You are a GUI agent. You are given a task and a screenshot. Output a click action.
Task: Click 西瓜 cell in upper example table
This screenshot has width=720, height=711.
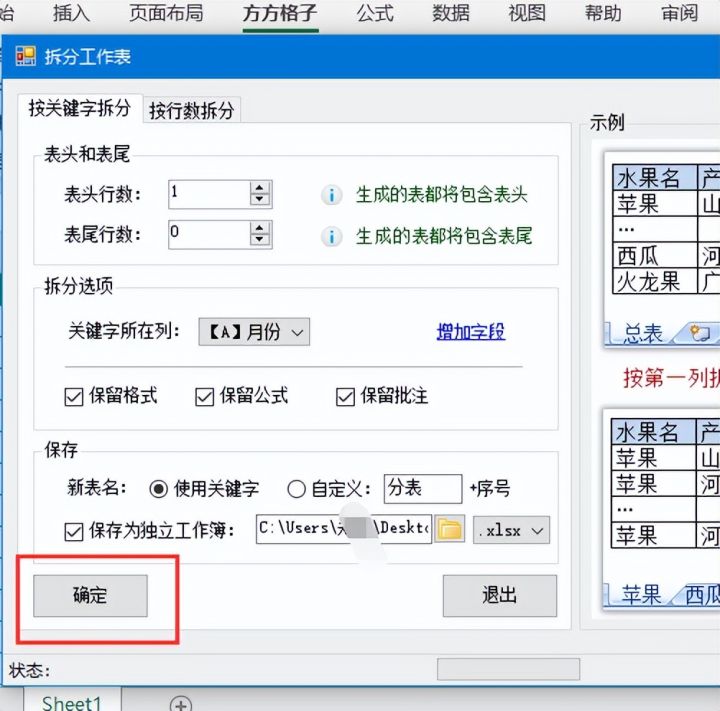point(655,255)
